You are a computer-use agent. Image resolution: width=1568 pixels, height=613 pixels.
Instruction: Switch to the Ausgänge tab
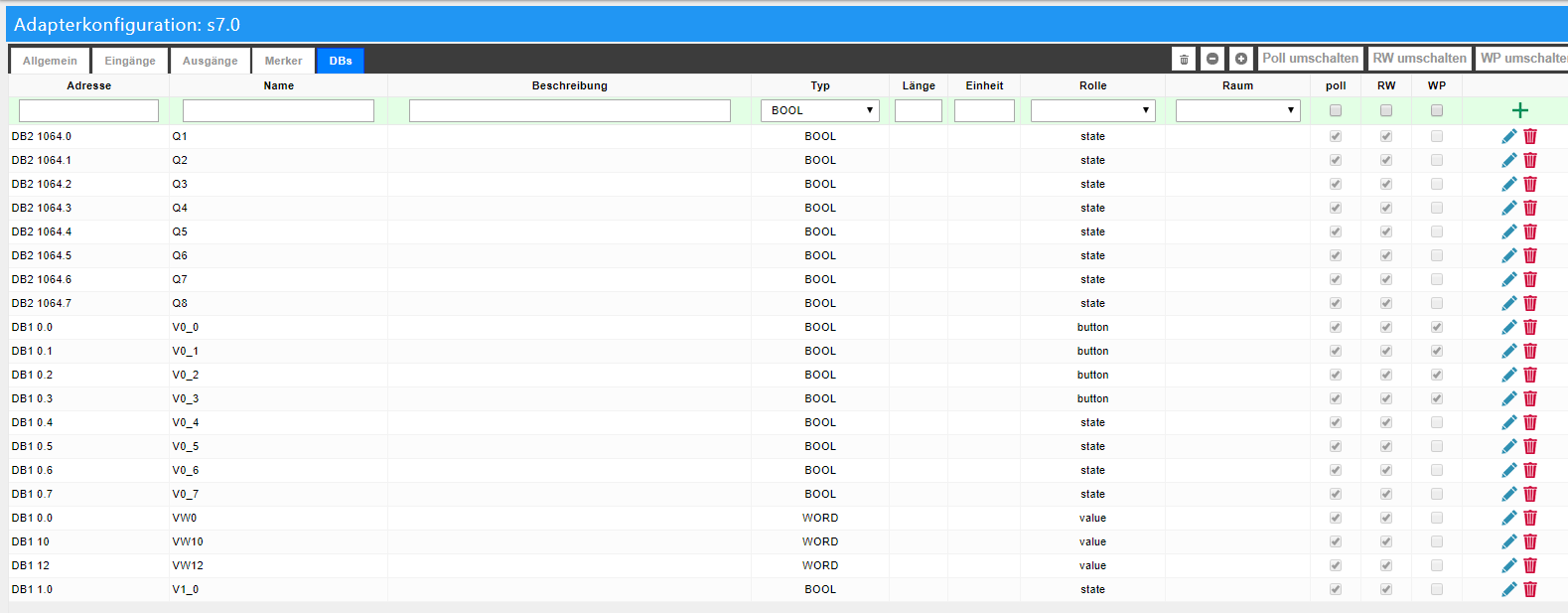click(211, 61)
